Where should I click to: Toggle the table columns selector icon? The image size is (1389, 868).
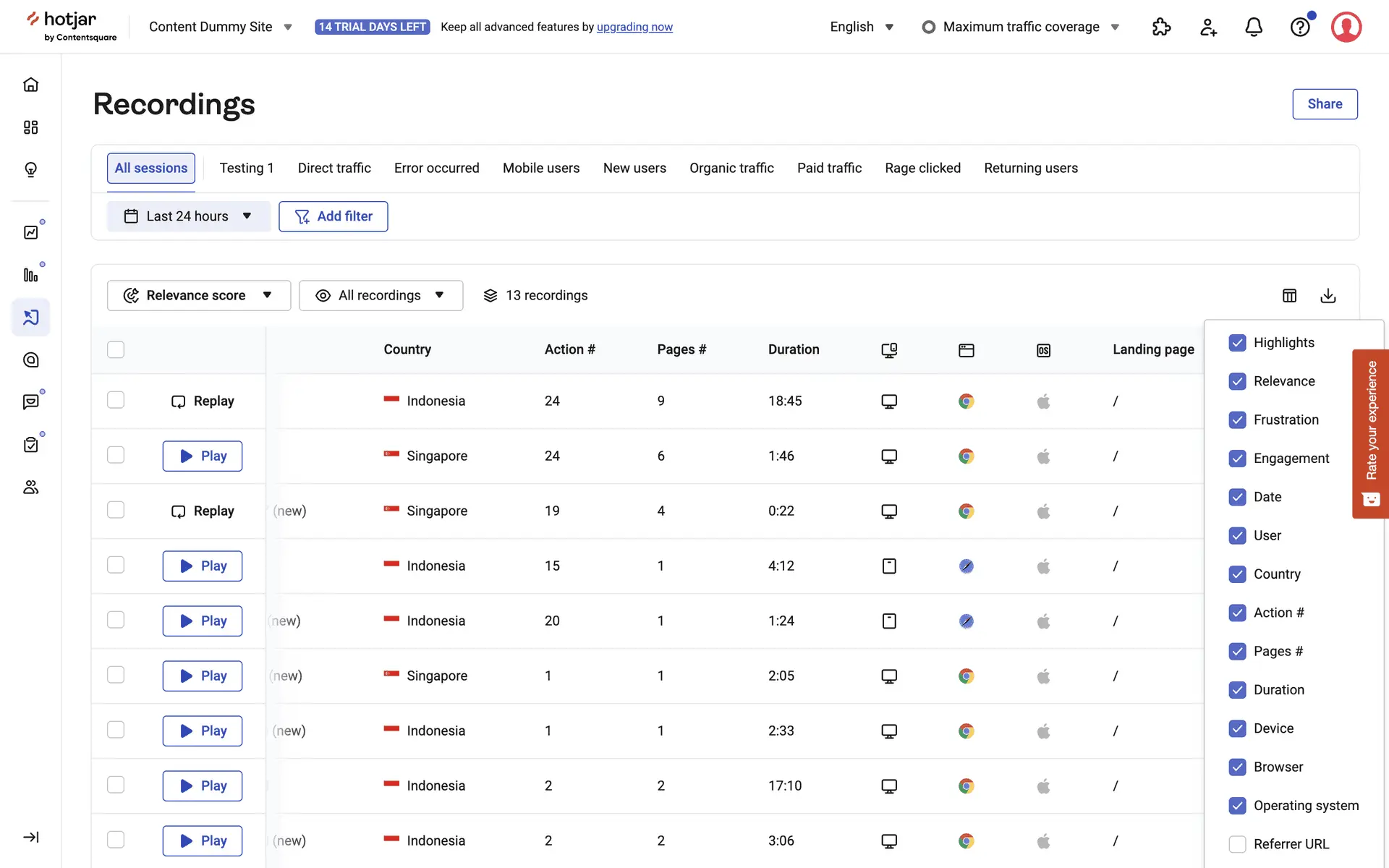click(x=1289, y=295)
